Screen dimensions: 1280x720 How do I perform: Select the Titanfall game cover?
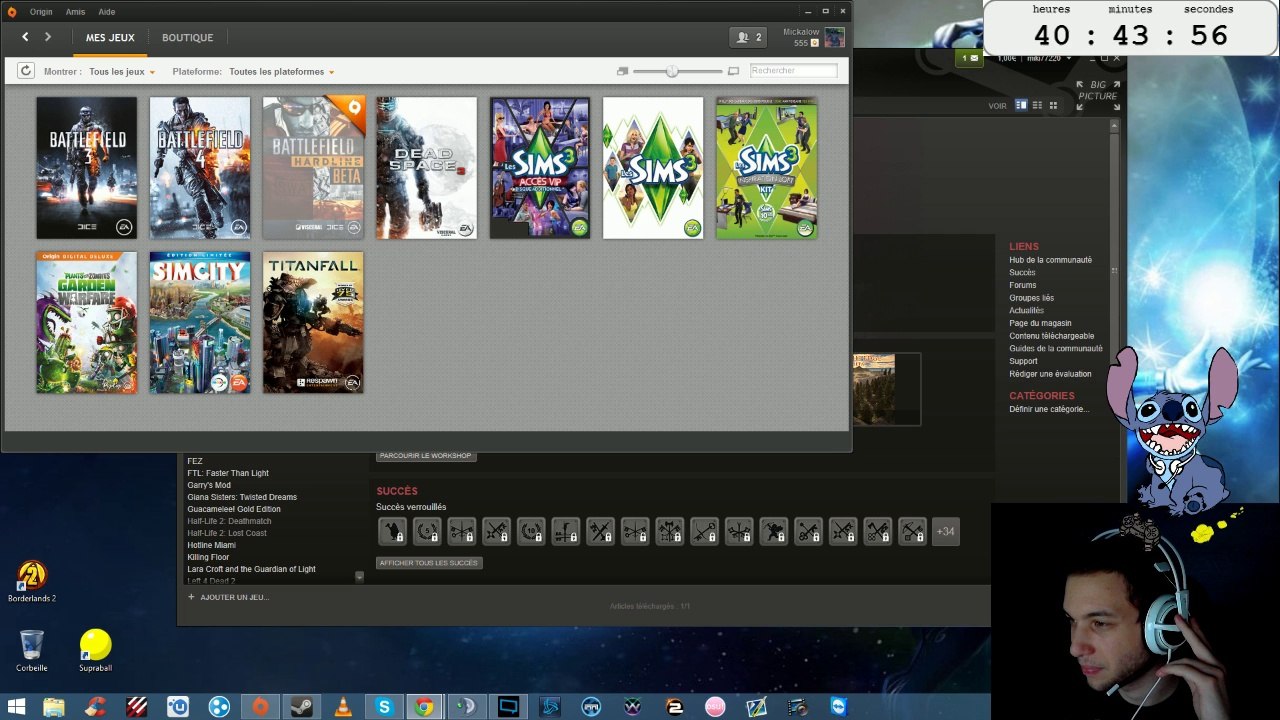tap(313, 322)
